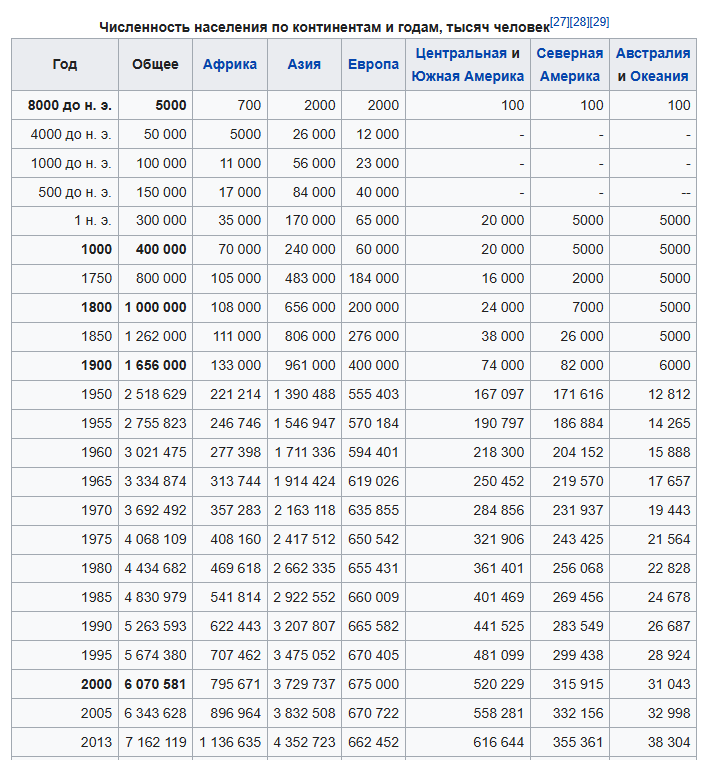Click the total value 6 070 581

[155, 684]
